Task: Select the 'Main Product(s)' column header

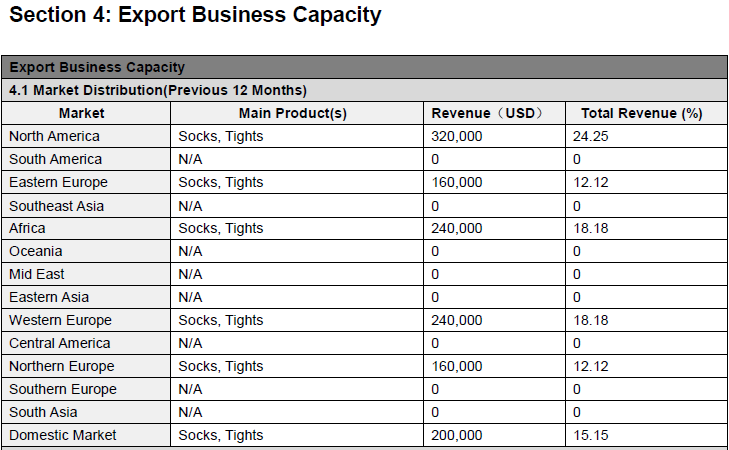Action: [293, 113]
